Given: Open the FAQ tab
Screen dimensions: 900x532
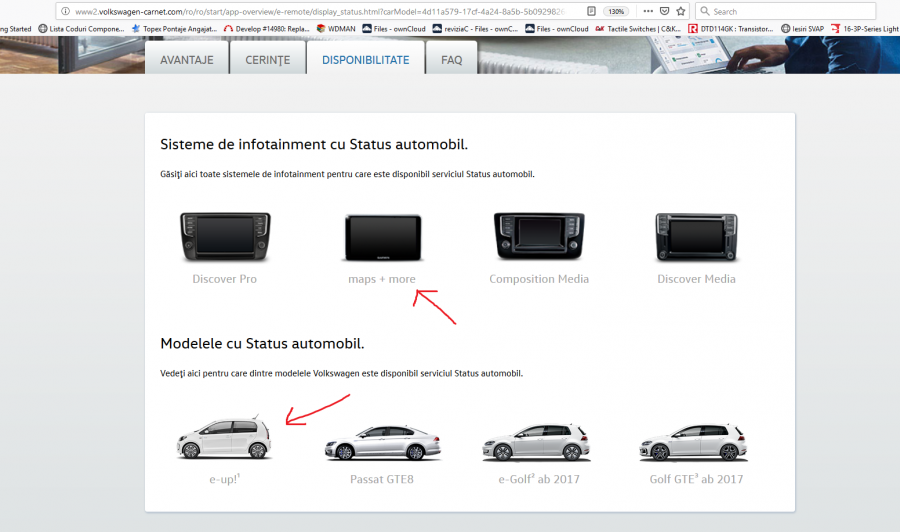Looking at the screenshot, I should coord(452,60).
